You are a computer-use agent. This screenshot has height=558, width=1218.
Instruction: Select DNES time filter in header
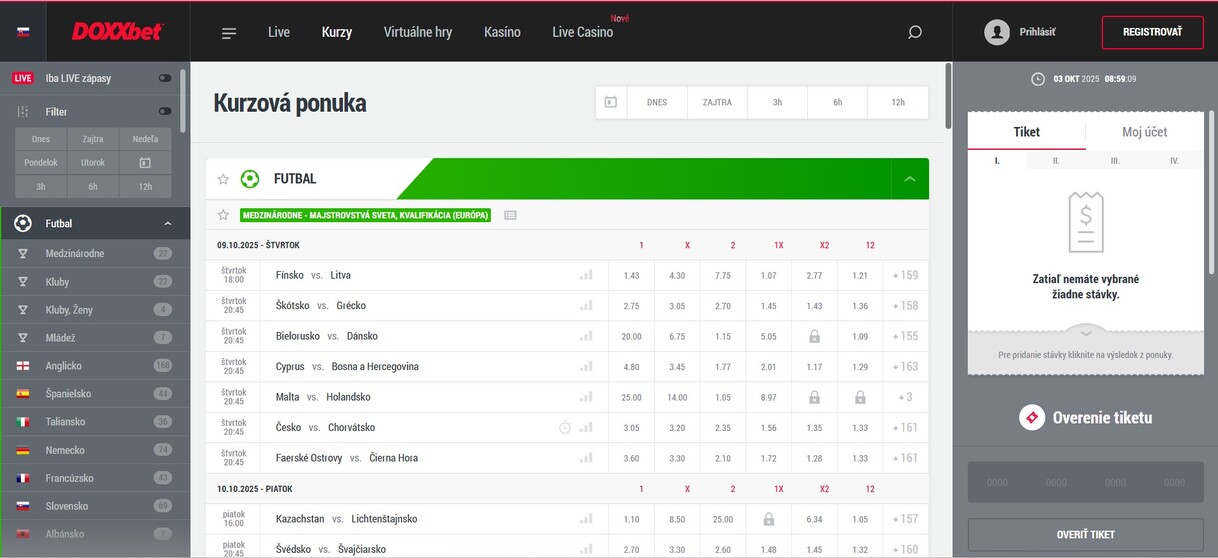point(657,102)
